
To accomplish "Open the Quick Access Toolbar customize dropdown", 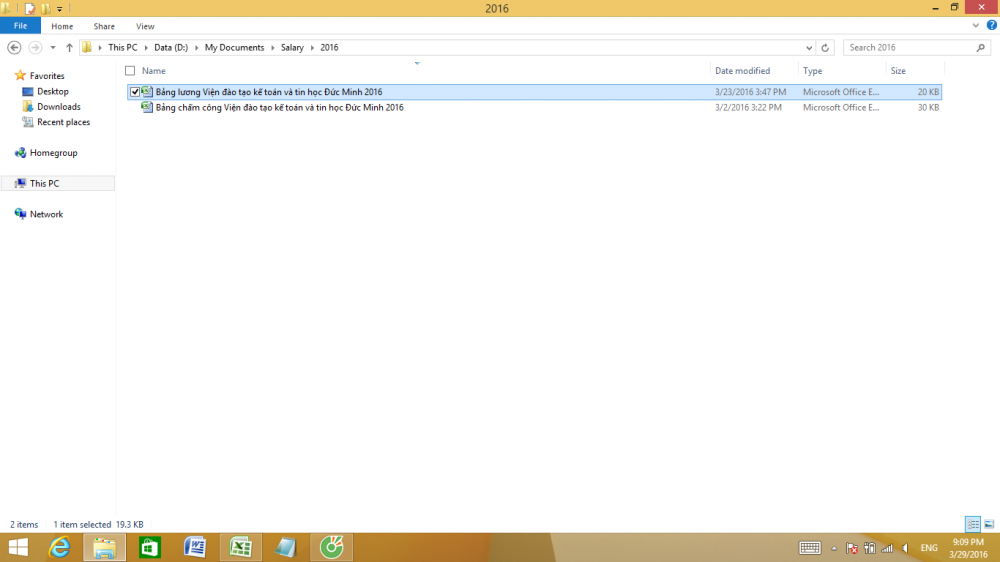I will pos(60,9).
